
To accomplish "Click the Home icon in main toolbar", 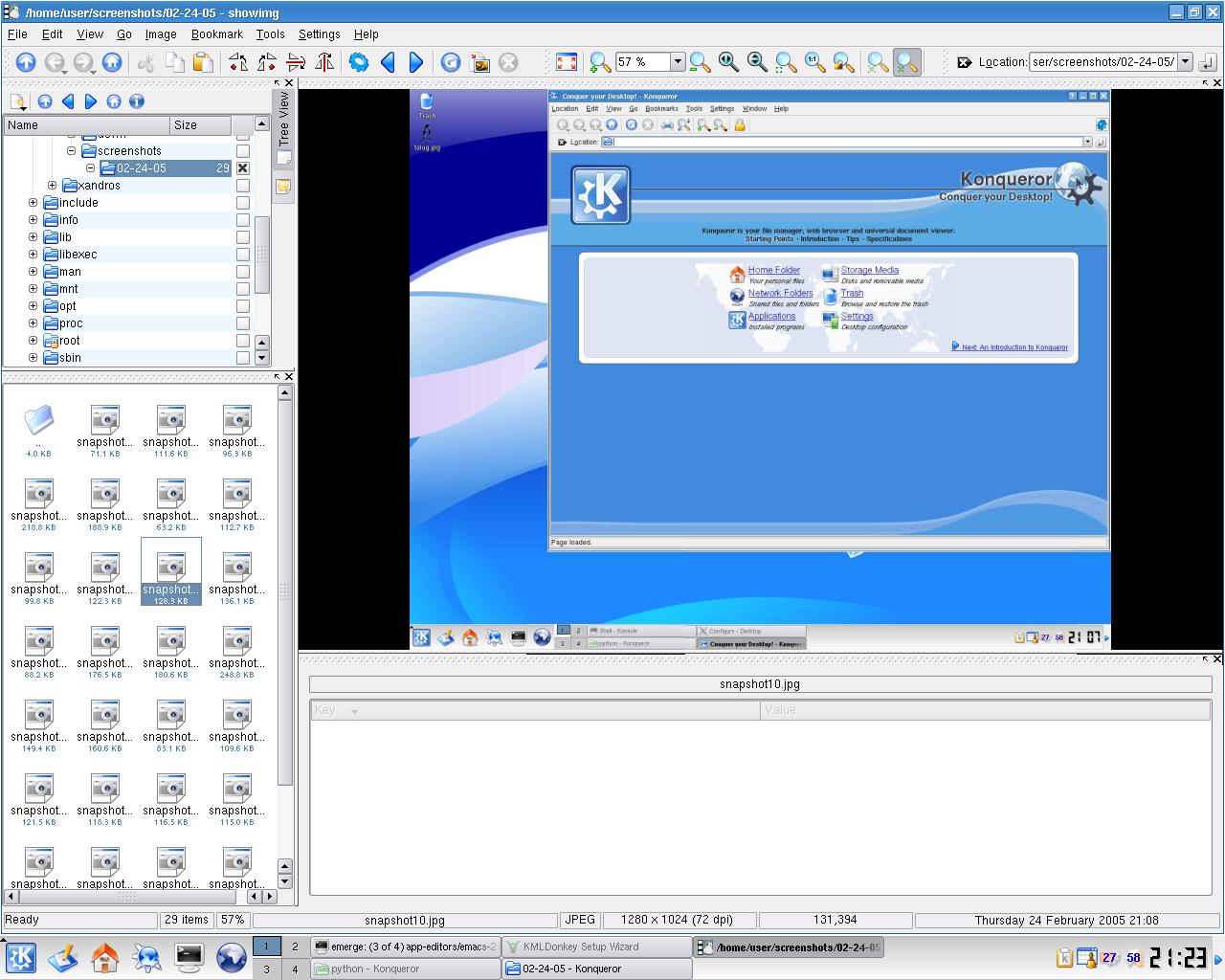I will point(112,62).
